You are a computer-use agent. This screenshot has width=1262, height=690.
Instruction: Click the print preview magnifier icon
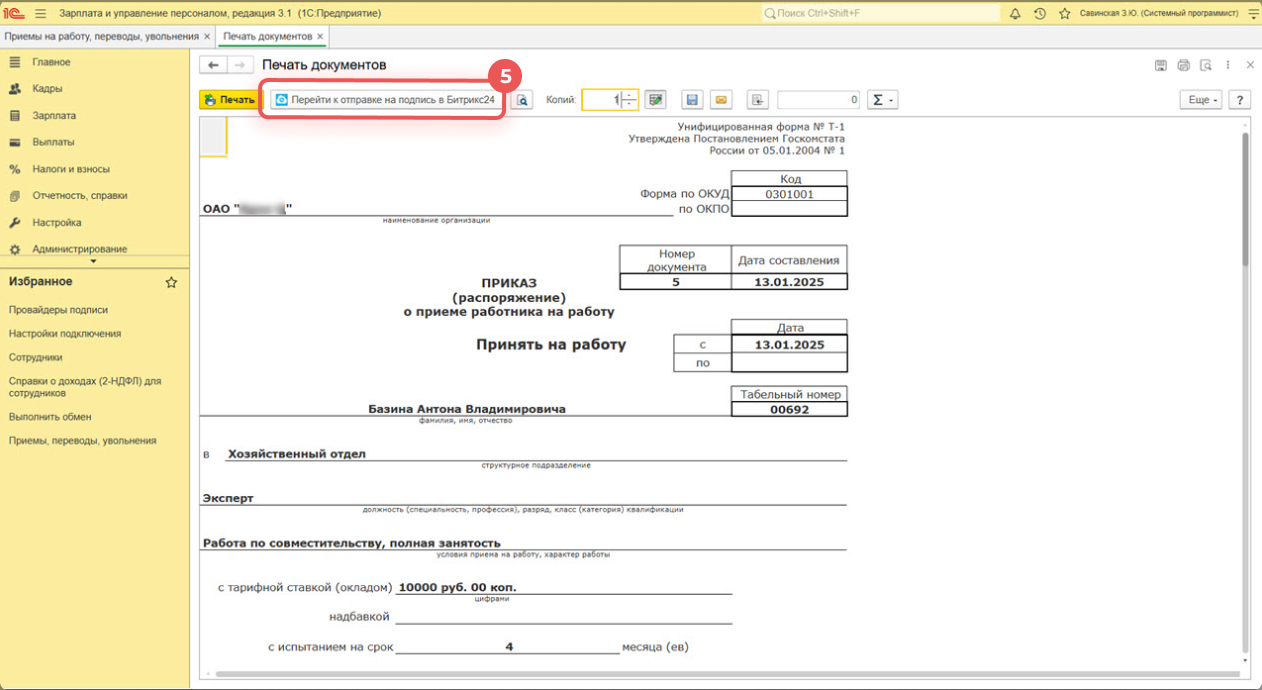coord(523,100)
